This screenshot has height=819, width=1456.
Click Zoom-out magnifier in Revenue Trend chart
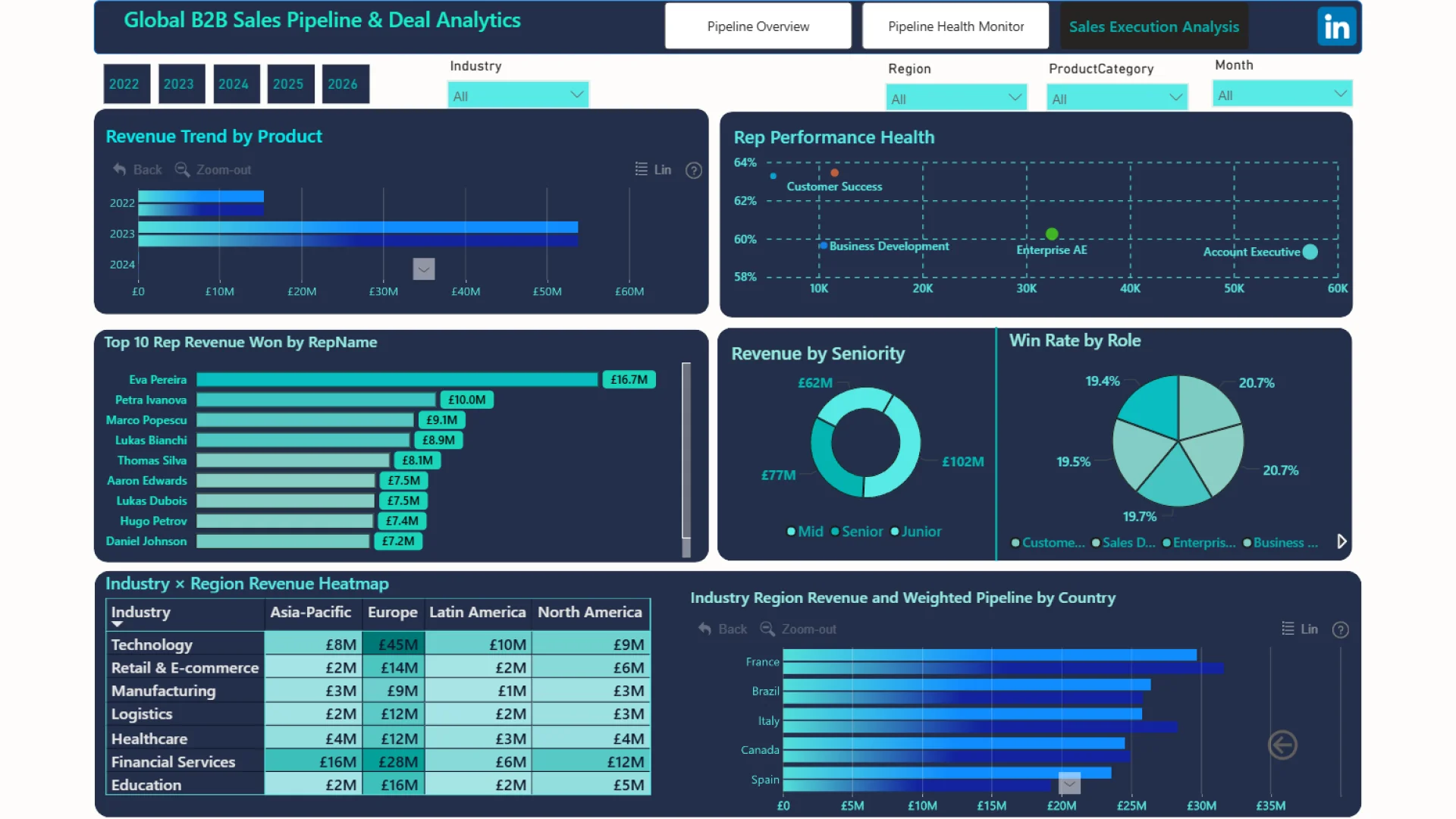(182, 170)
